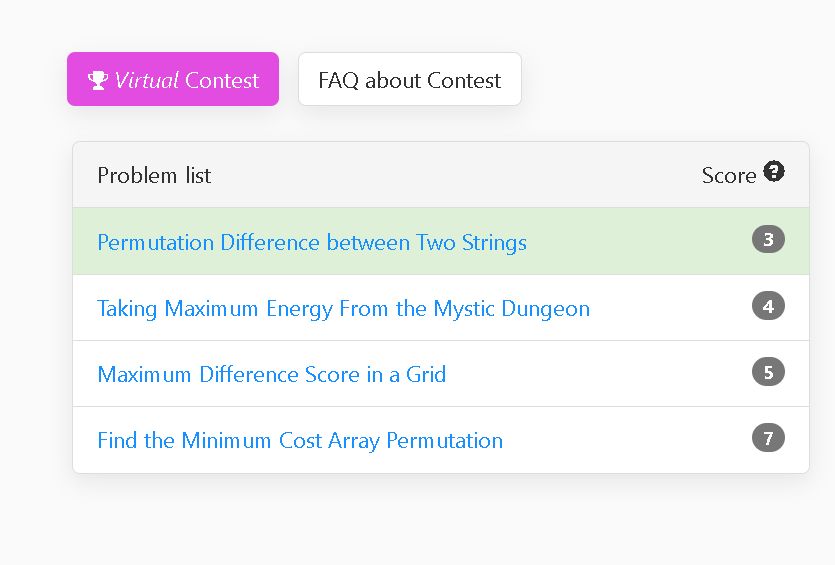Click empty area in the Grid problem row
835x565 pixels.
pyautogui.click(x=596, y=374)
